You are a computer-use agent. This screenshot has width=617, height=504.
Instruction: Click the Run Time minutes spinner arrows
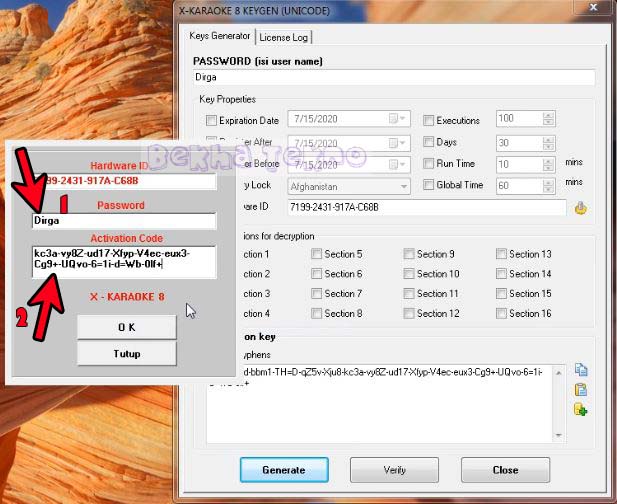click(x=548, y=164)
